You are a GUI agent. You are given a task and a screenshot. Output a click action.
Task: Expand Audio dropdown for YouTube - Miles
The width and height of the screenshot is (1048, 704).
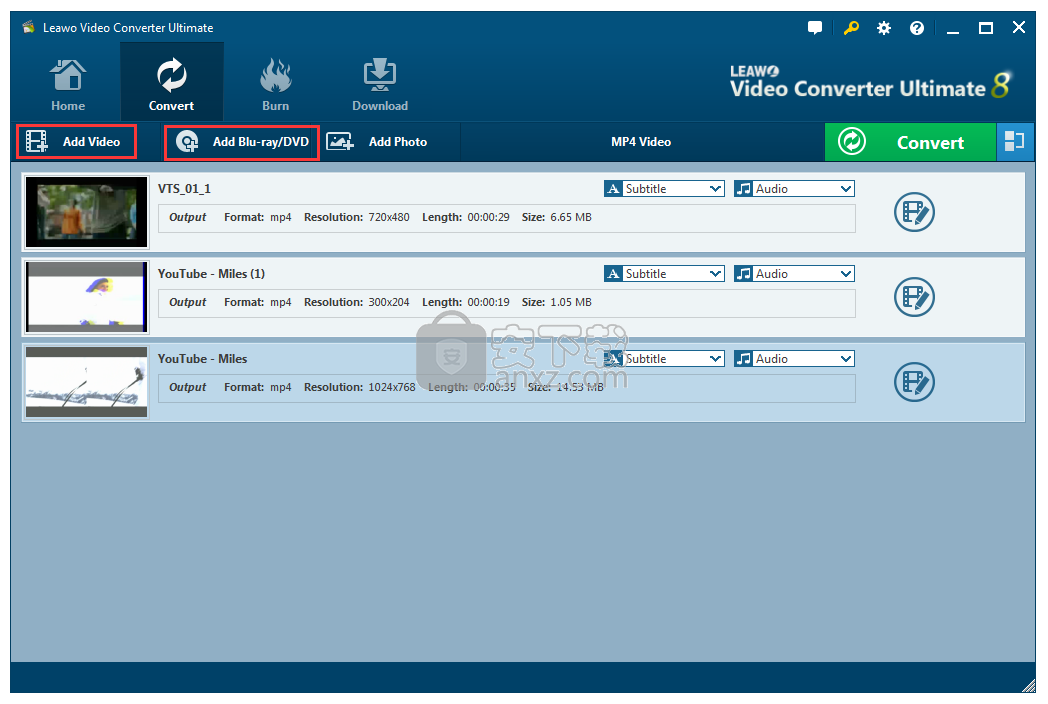[794, 358]
